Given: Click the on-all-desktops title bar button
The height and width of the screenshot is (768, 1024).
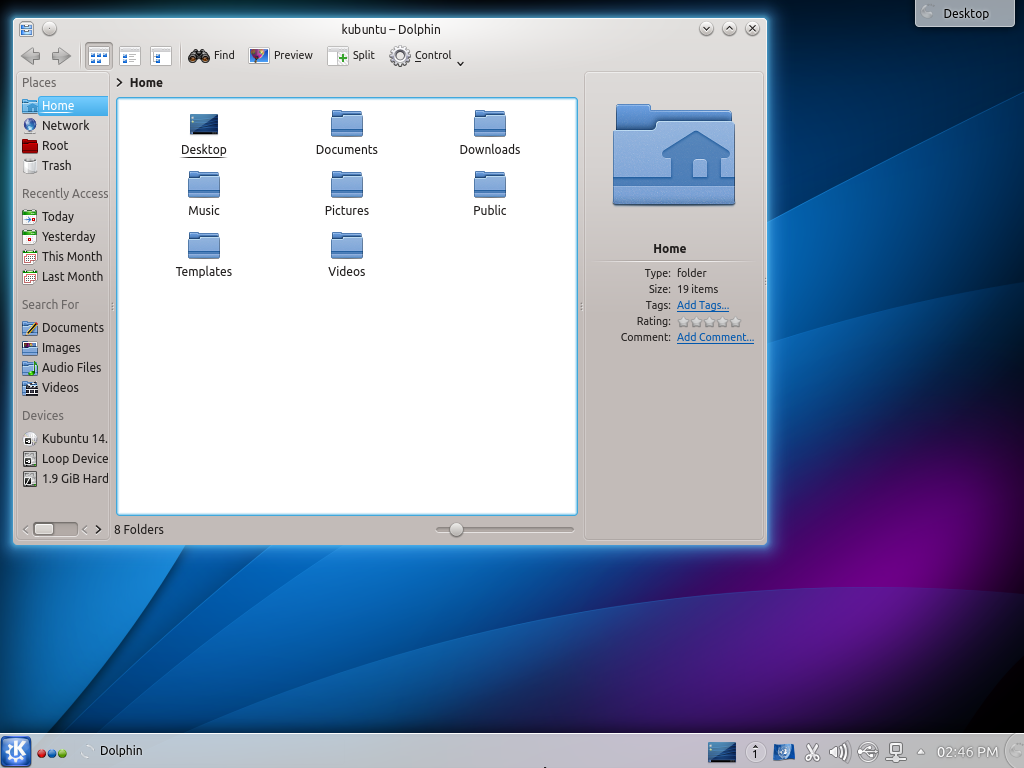Looking at the screenshot, I should point(50,29).
